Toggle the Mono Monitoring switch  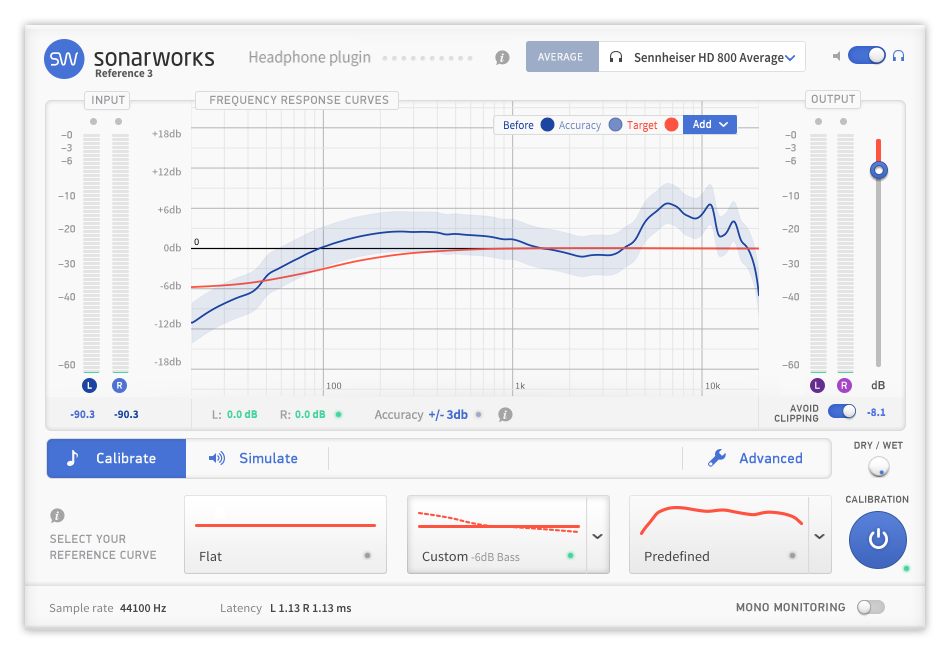(x=871, y=607)
